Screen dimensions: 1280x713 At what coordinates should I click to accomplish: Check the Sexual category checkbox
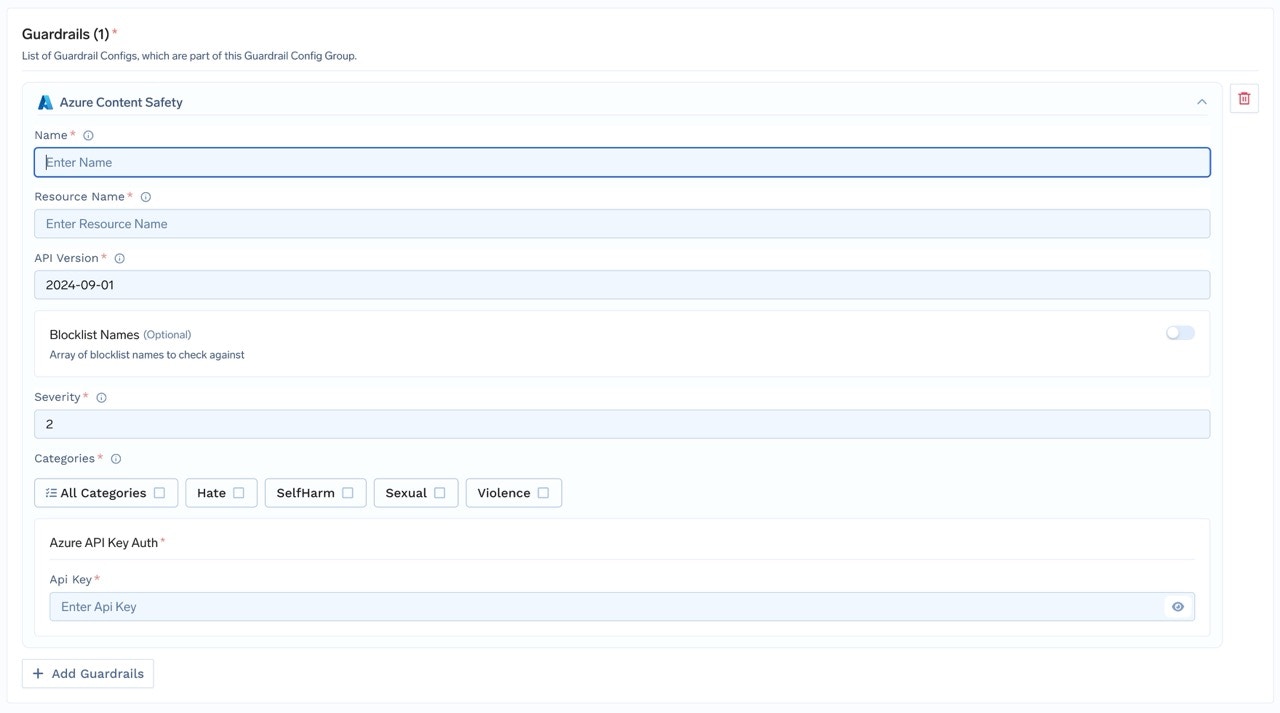tap(439, 493)
